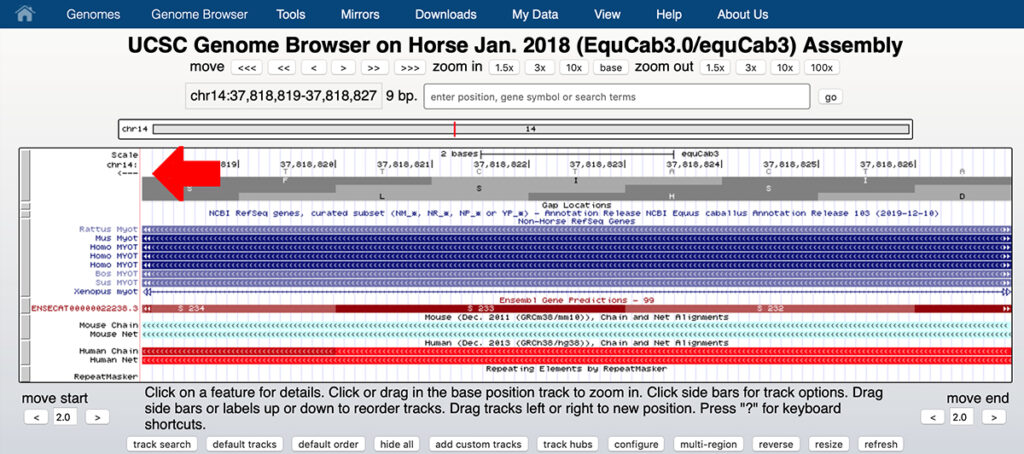The image size is (1024, 454).
Task: Open the Mirrors menu
Action: (x=360, y=14)
